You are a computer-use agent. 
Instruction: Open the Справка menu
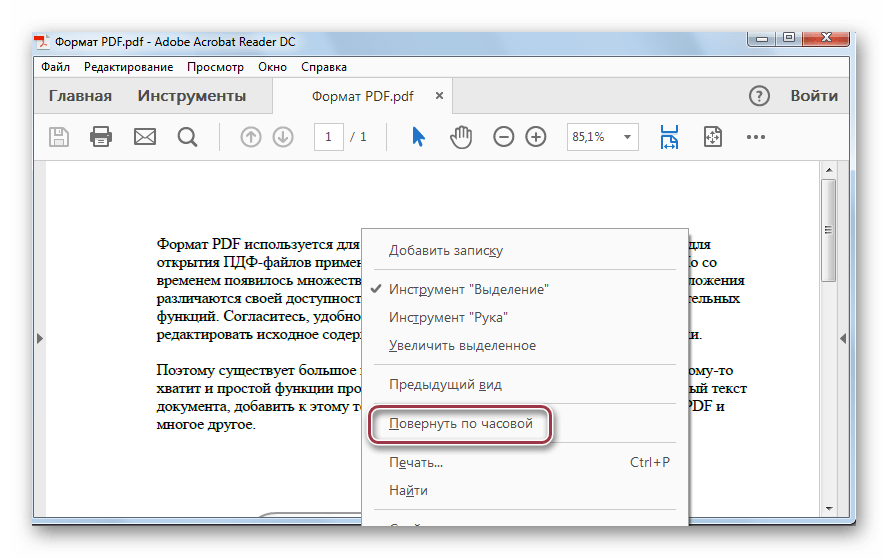point(324,67)
